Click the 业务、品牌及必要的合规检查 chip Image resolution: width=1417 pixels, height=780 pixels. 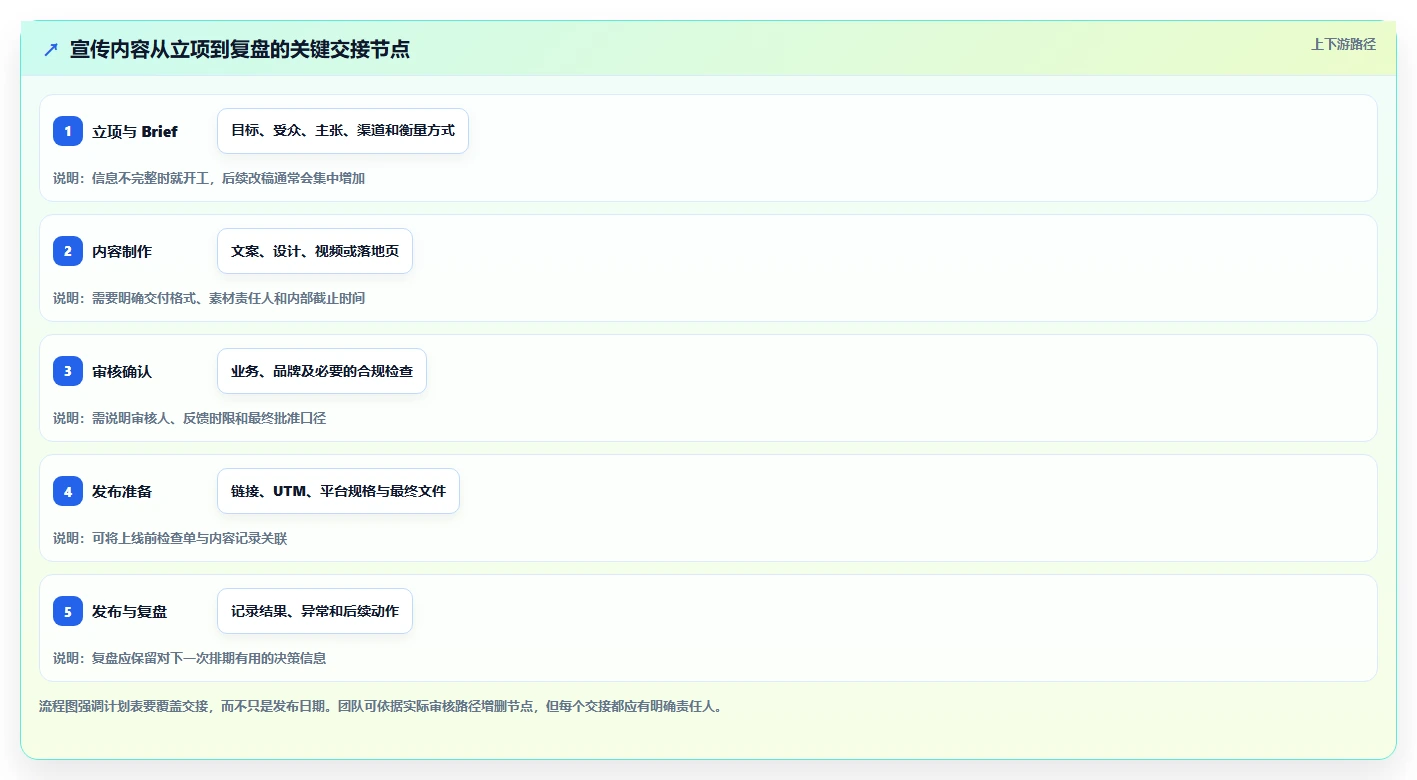[322, 371]
